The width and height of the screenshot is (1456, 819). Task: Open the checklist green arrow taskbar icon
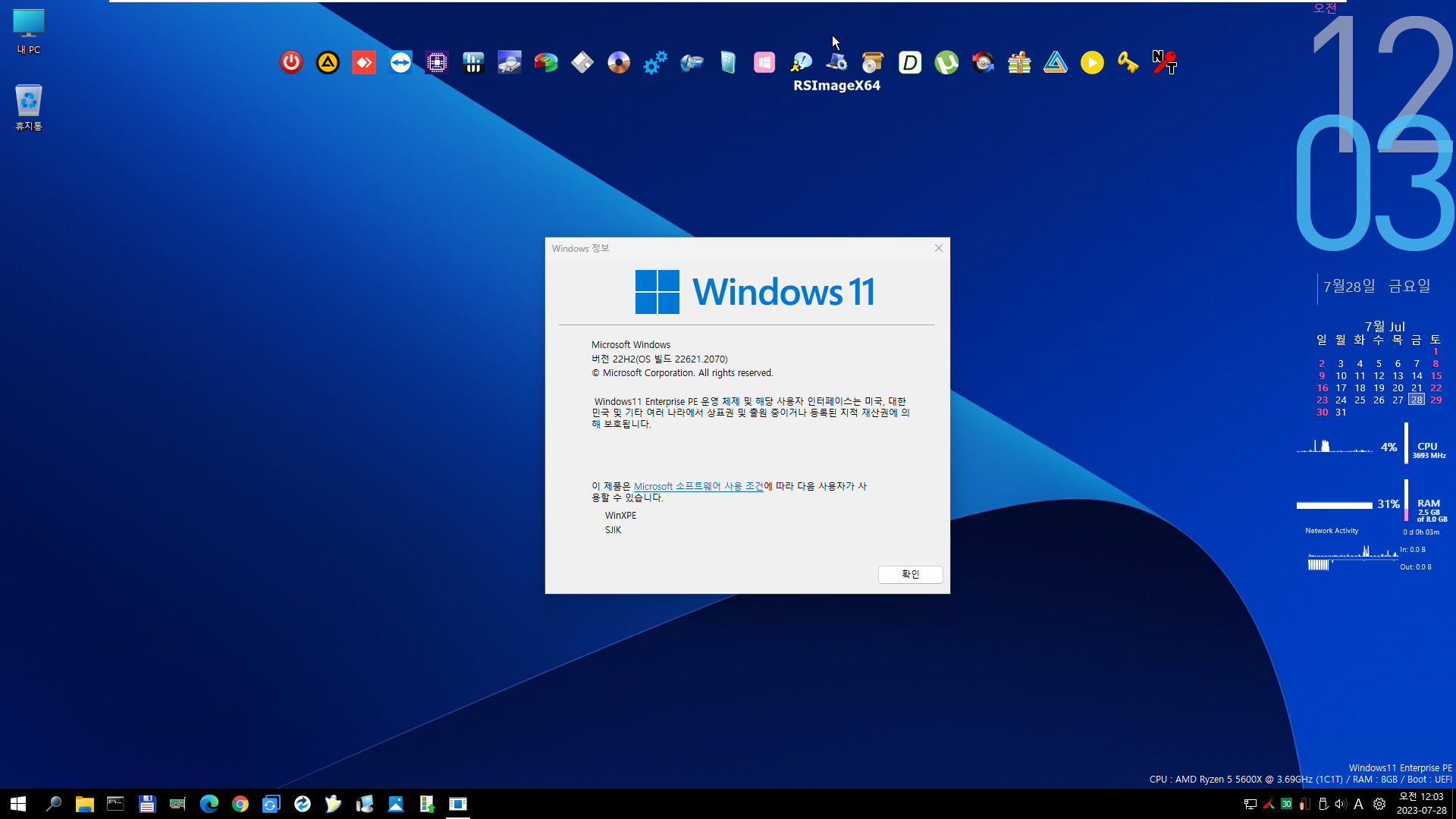pos(426,804)
